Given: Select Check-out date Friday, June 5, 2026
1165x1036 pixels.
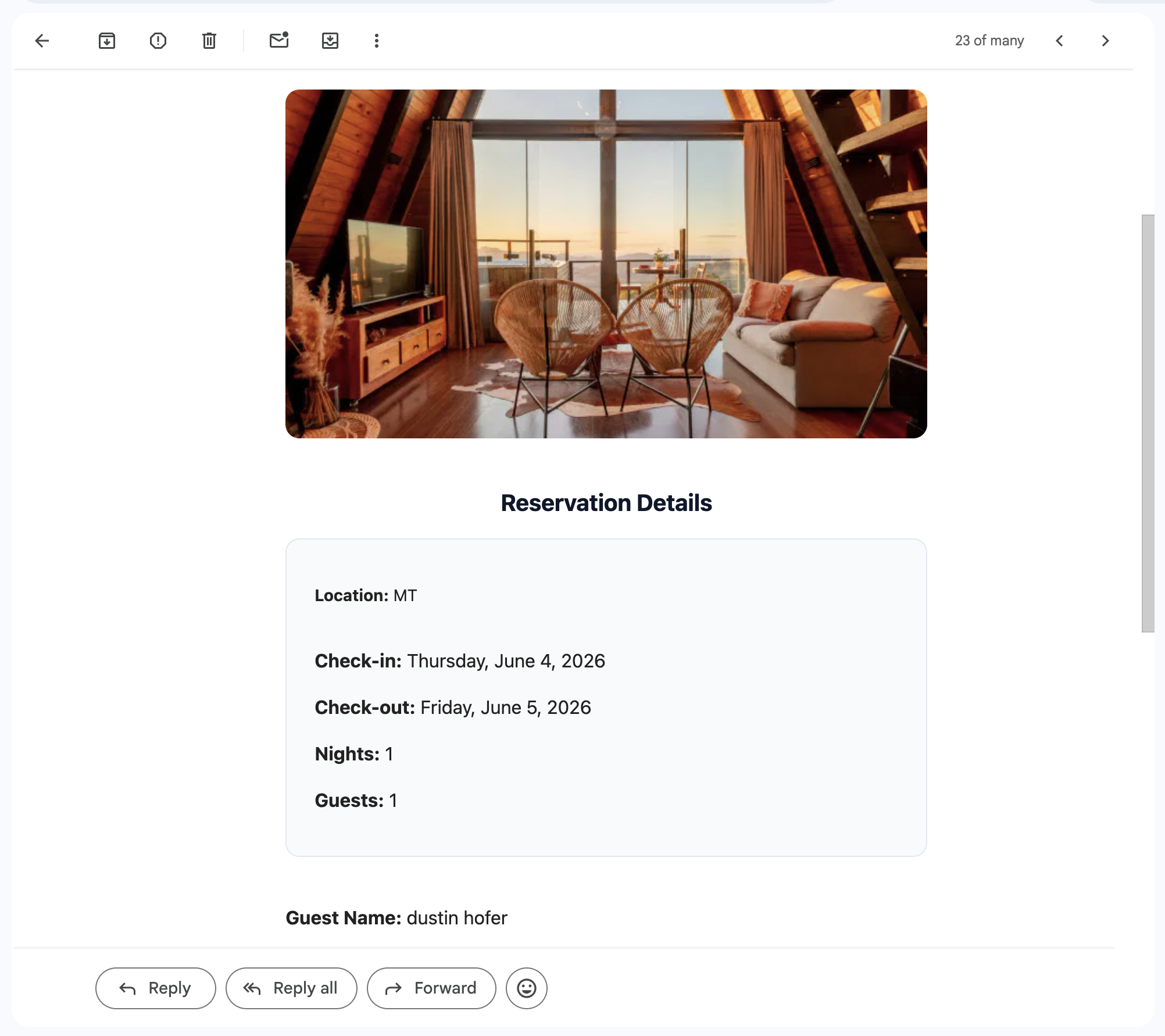Looking at the screenshot, I should 506,708.
